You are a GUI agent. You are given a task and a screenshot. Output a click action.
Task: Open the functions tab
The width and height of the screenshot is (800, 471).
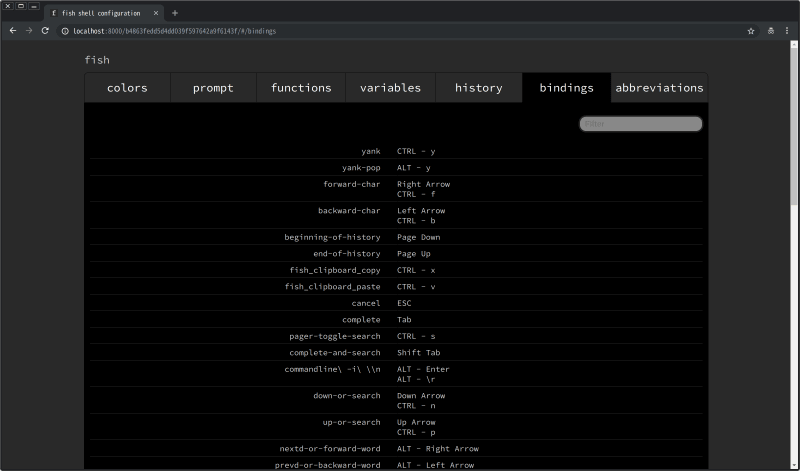pyautogui.click(x=301, y=88)
